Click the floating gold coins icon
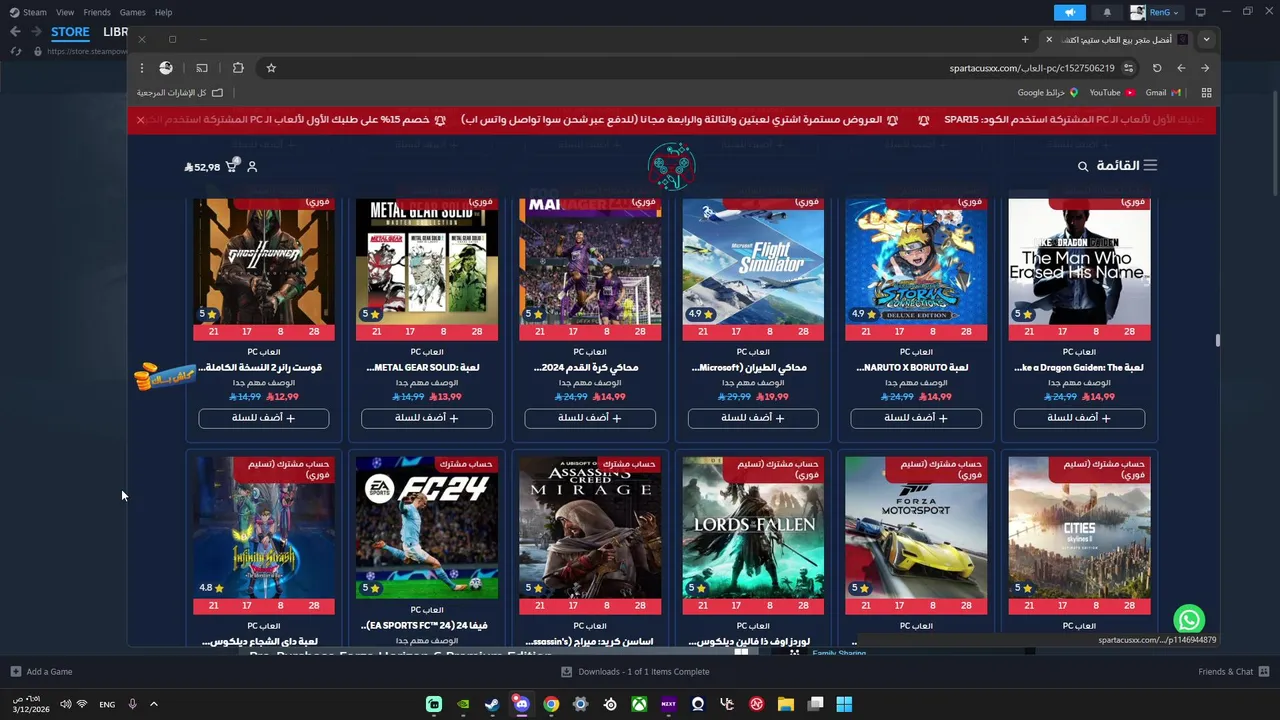Screen dimensions: 1280x720 click(164, 376)
